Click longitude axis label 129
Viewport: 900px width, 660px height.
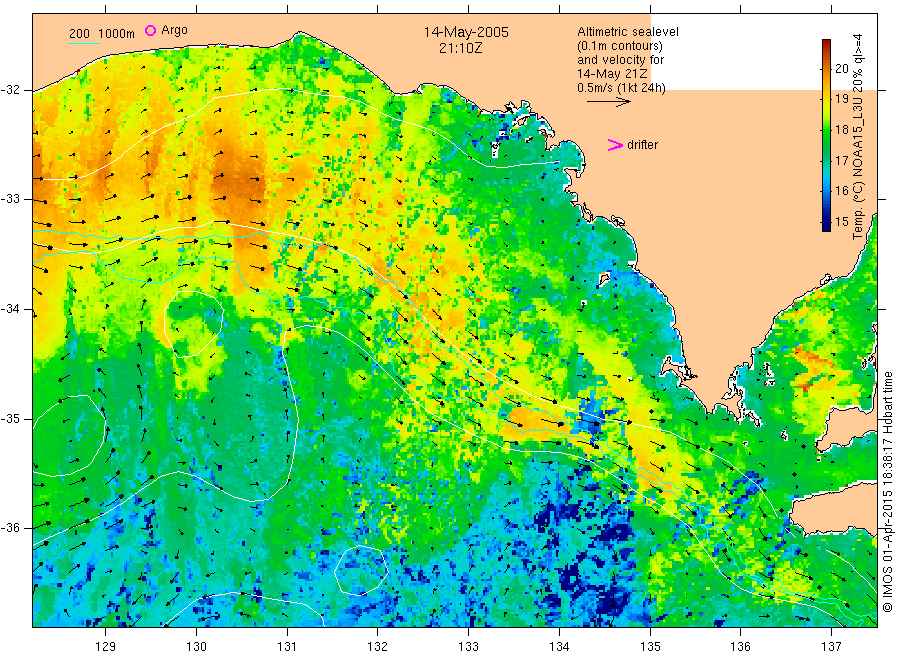[x=106, y=647]
